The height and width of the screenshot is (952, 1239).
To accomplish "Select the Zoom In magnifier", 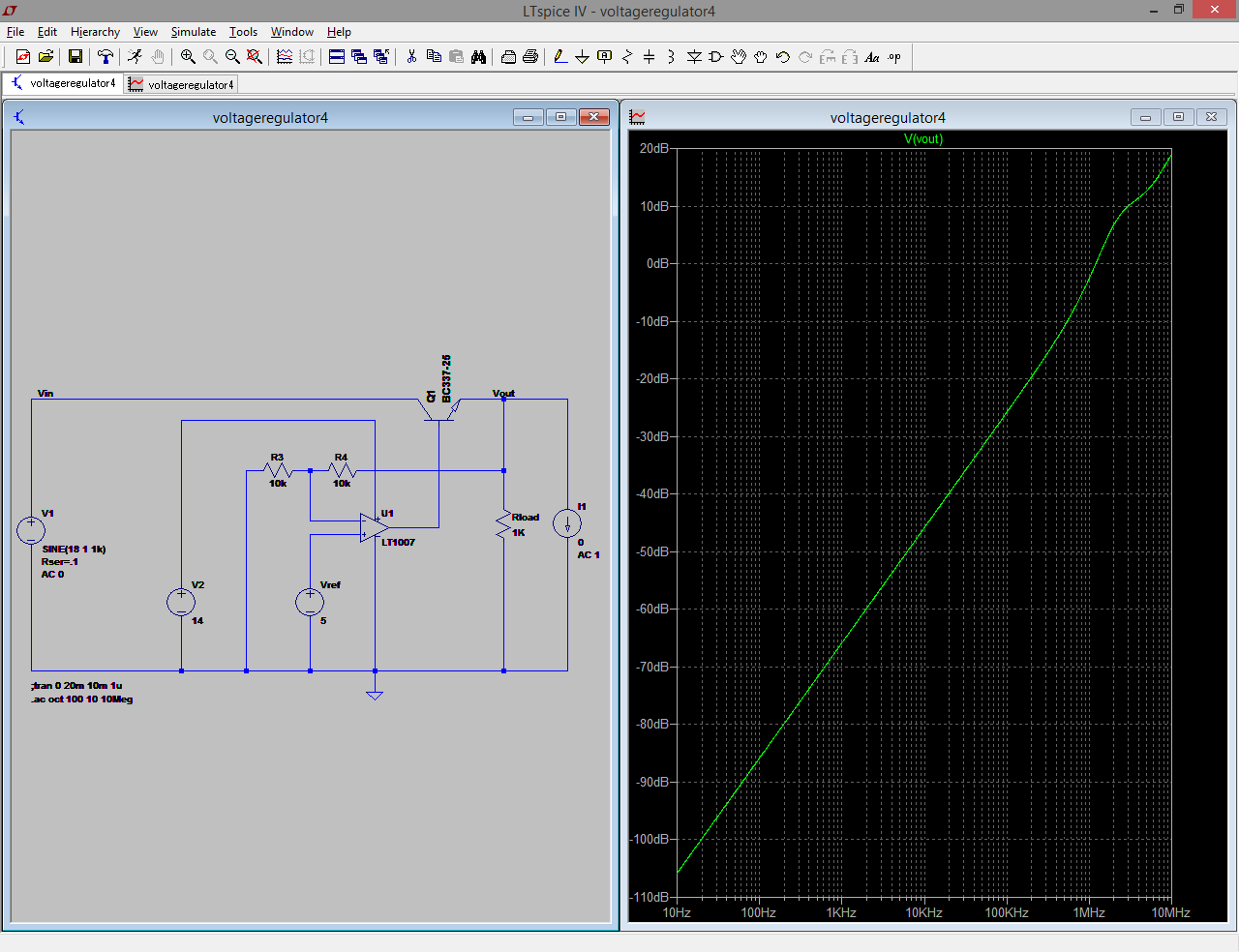I will tap(188, 57).
